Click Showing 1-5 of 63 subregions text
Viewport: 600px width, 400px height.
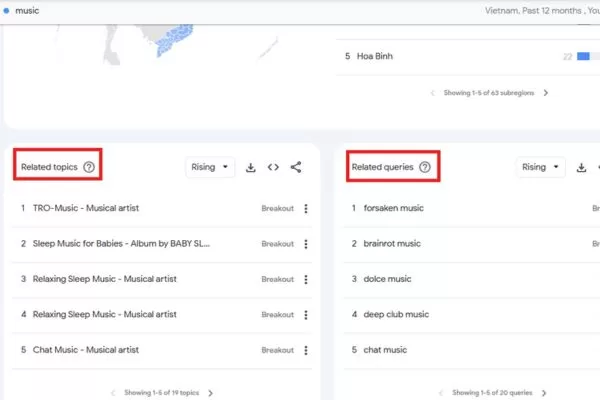(489, 93)
